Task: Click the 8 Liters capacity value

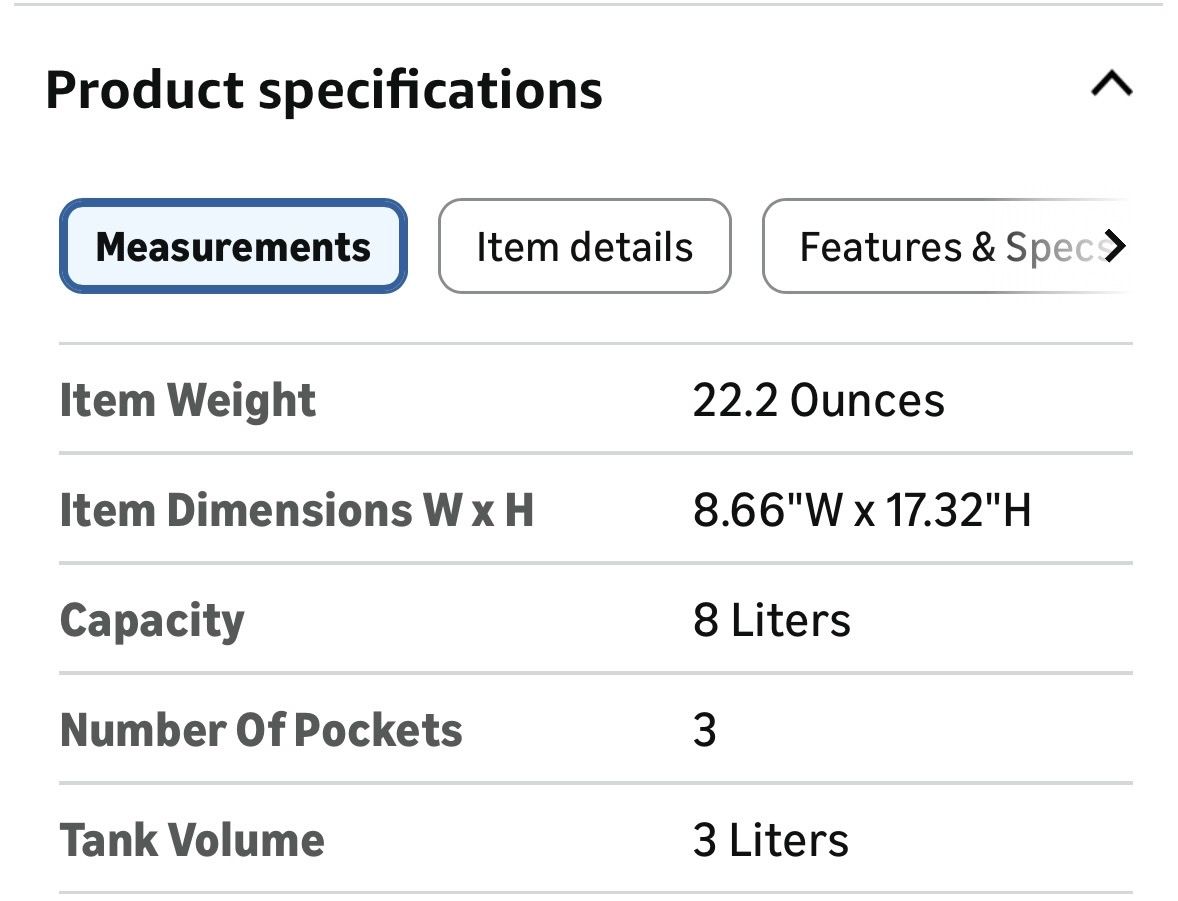Action: (771, 621)
